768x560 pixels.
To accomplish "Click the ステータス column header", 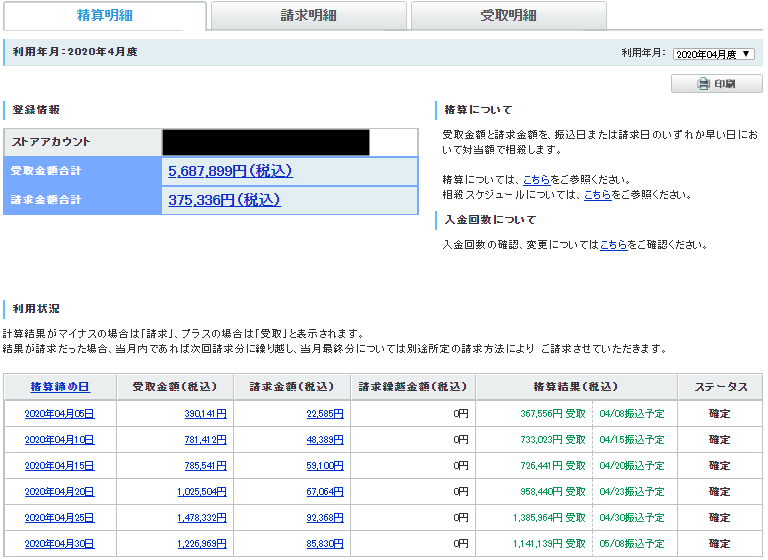I will tap(720, 387).
